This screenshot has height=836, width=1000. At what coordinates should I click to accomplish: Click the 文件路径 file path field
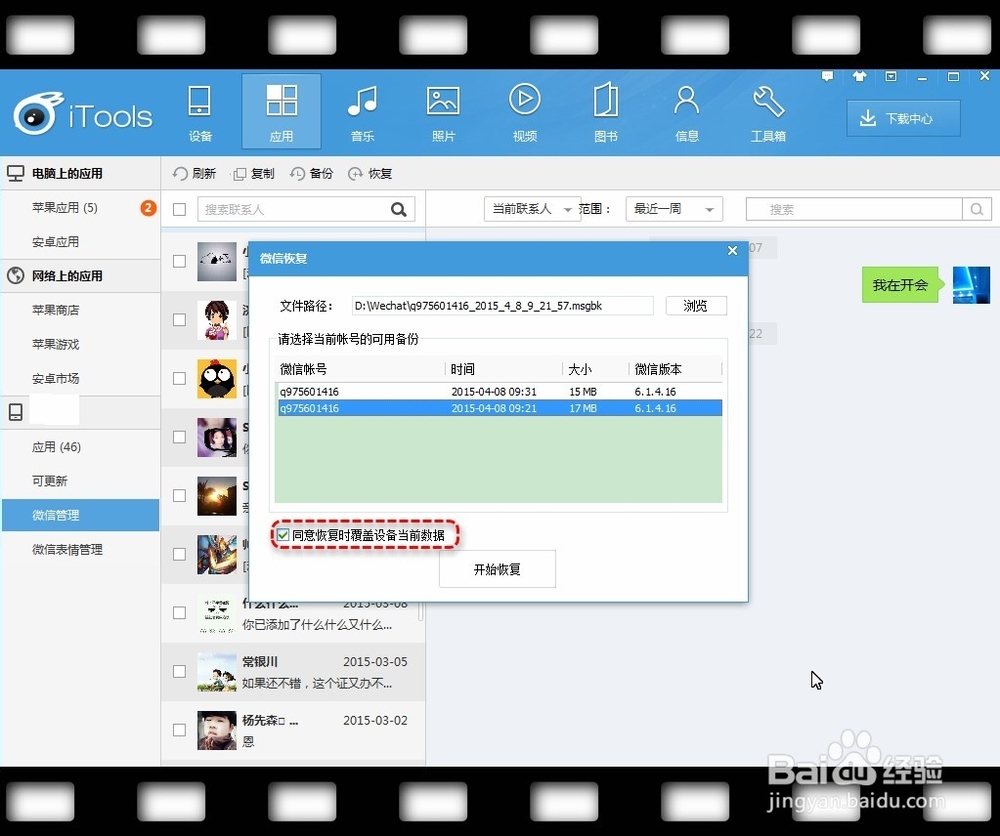pos(503,305)
